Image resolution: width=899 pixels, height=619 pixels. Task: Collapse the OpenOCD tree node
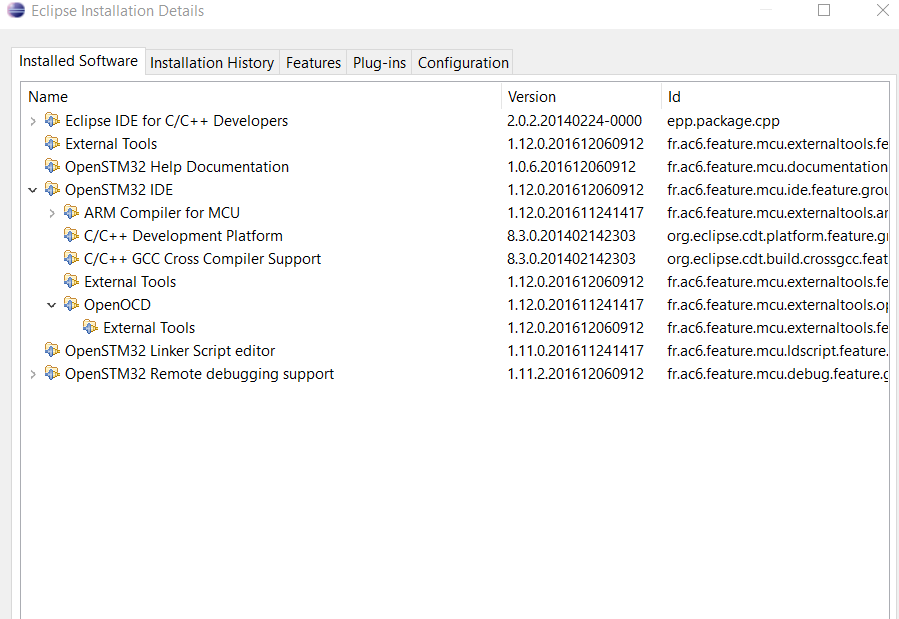click(x=52, y=305)
